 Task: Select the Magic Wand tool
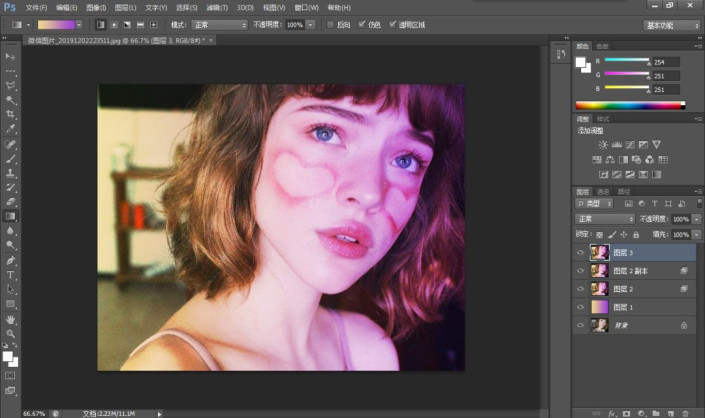(10, 100)
